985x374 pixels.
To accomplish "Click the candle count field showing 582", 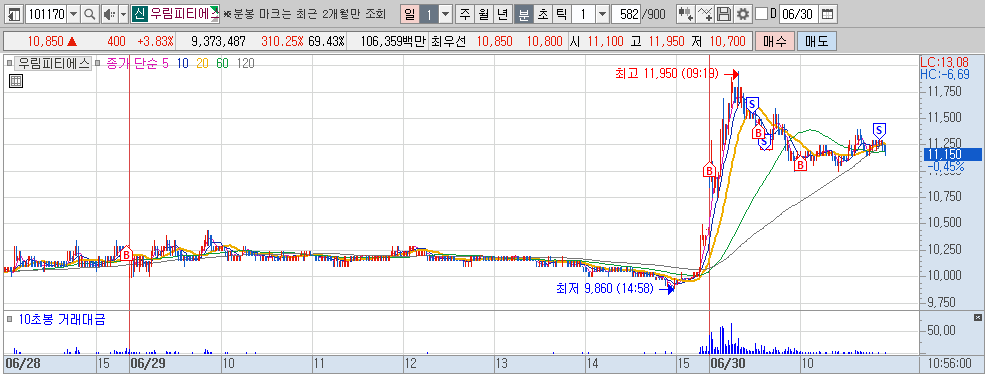I will pos(626,13).
